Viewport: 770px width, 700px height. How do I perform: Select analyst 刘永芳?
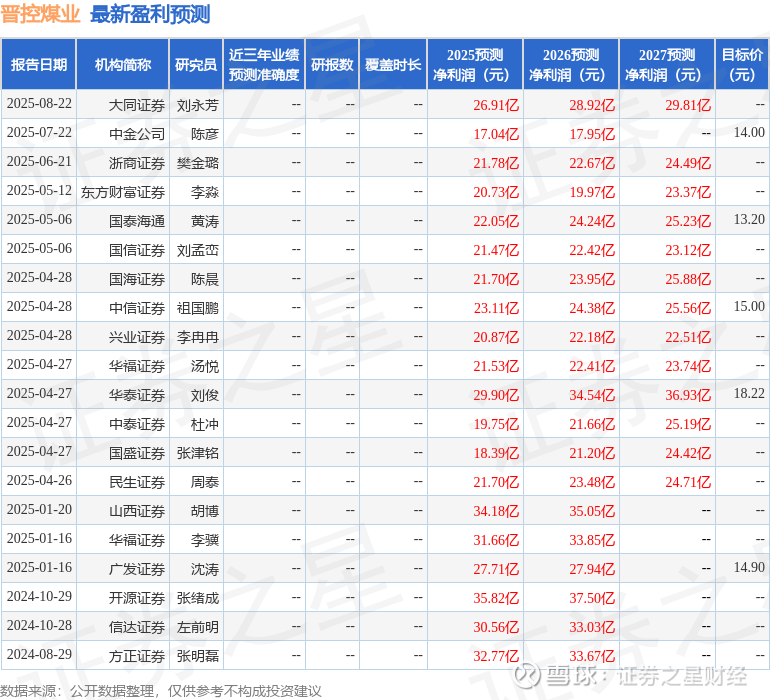point(197,105)
